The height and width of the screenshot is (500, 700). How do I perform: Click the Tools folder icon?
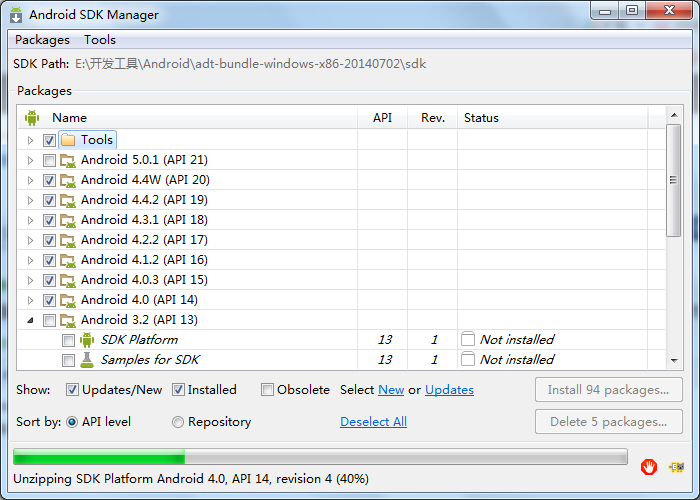(x=68, y=140)
